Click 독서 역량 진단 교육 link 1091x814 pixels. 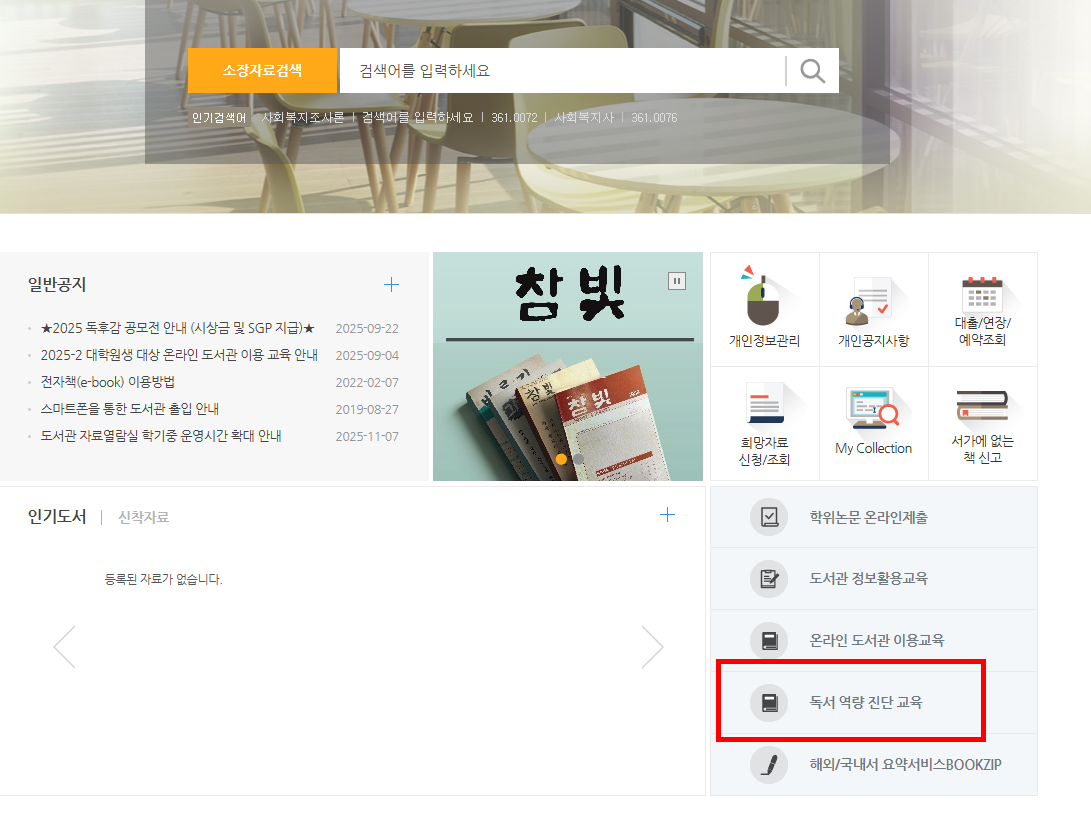866,703
